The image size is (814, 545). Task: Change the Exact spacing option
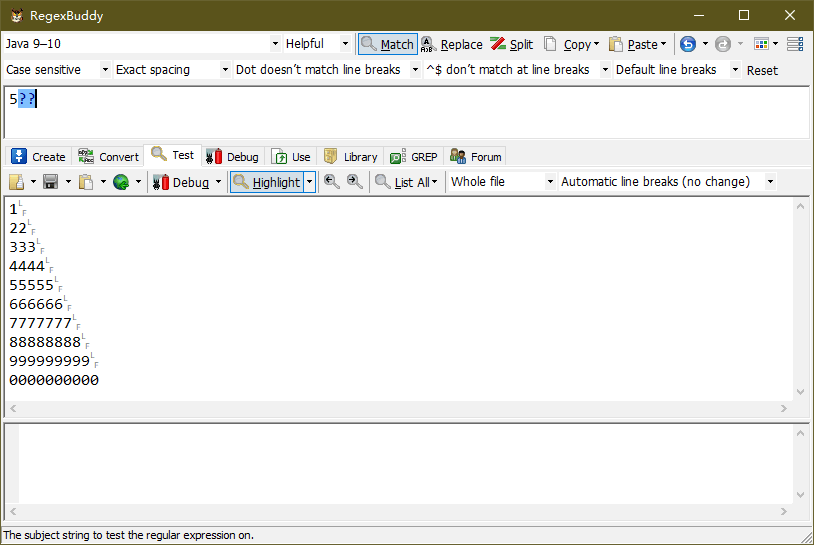click(x=172, y=70)
